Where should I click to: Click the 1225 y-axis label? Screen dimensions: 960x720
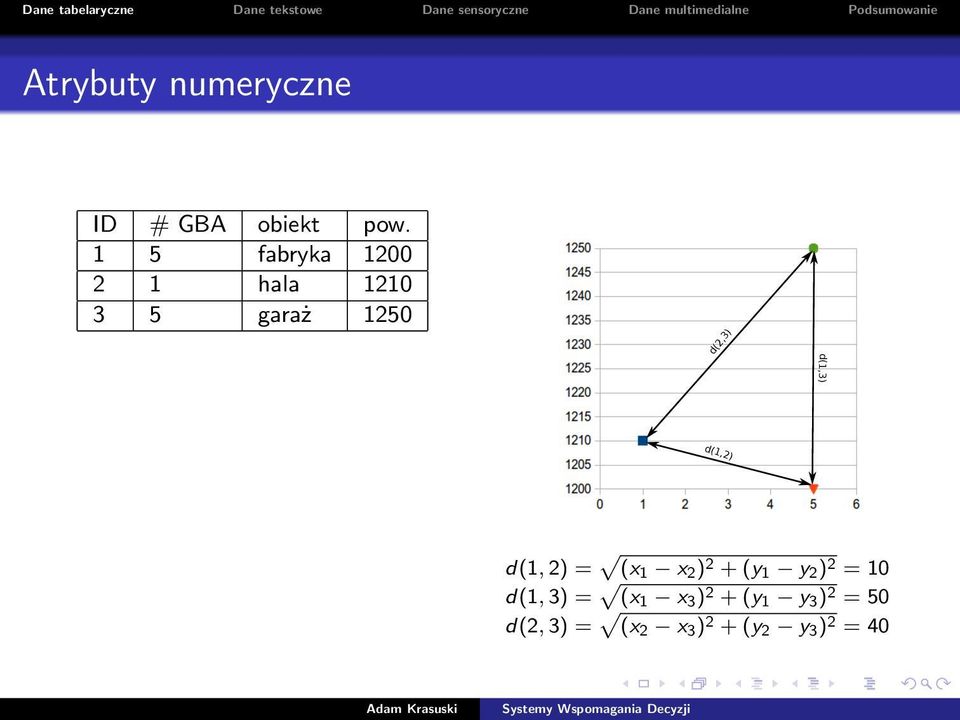[x=578, y=368]
